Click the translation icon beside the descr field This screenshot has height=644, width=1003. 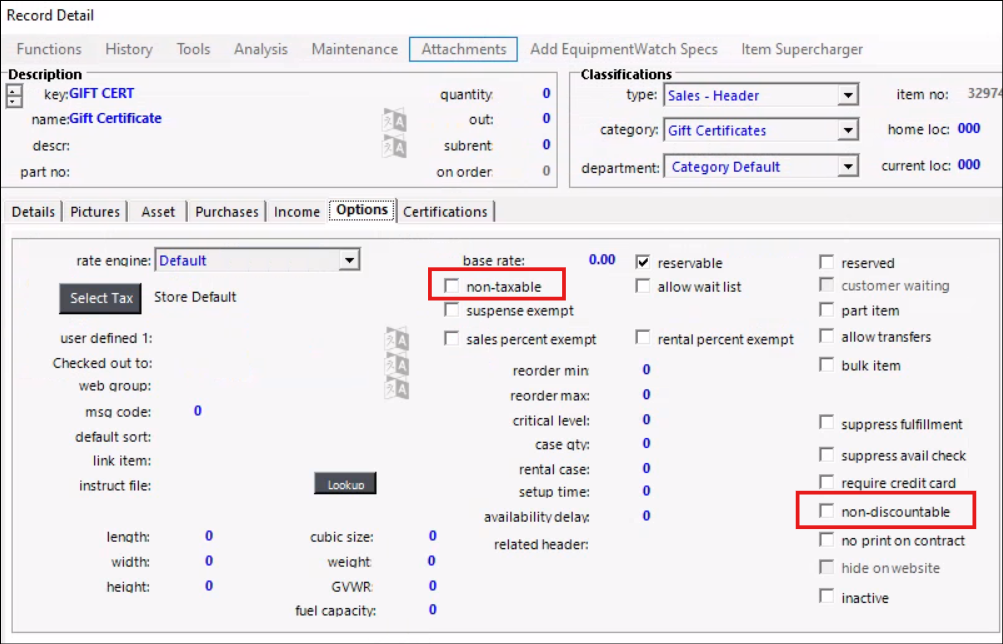point(395,147)
